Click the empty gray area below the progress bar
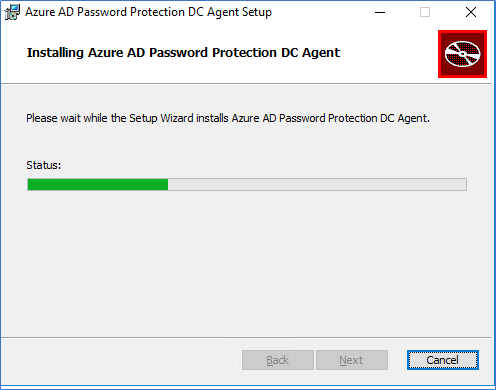This screenshot has width=496, height=390. tap(247, 263)
